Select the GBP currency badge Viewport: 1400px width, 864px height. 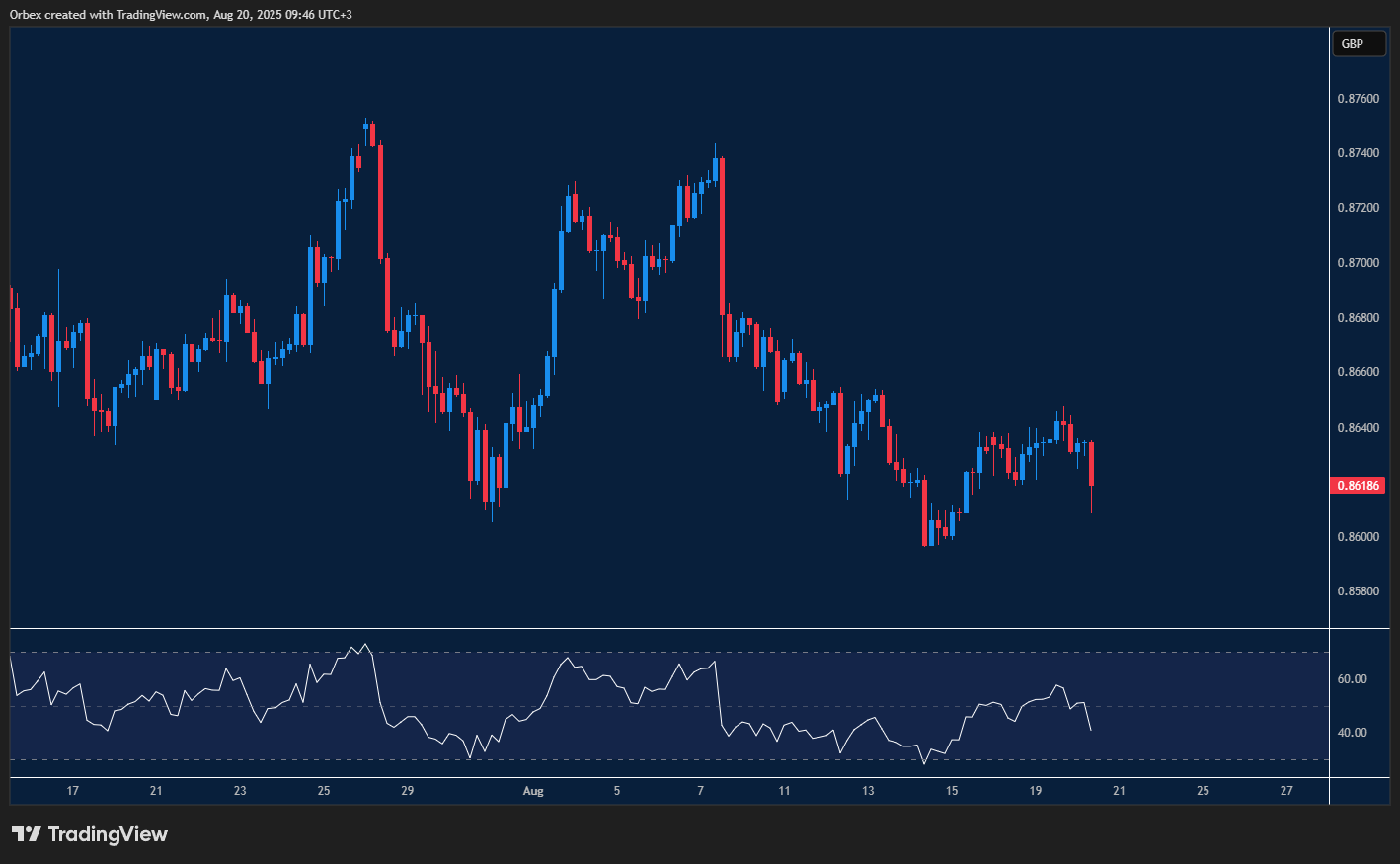click(1359, 43)
